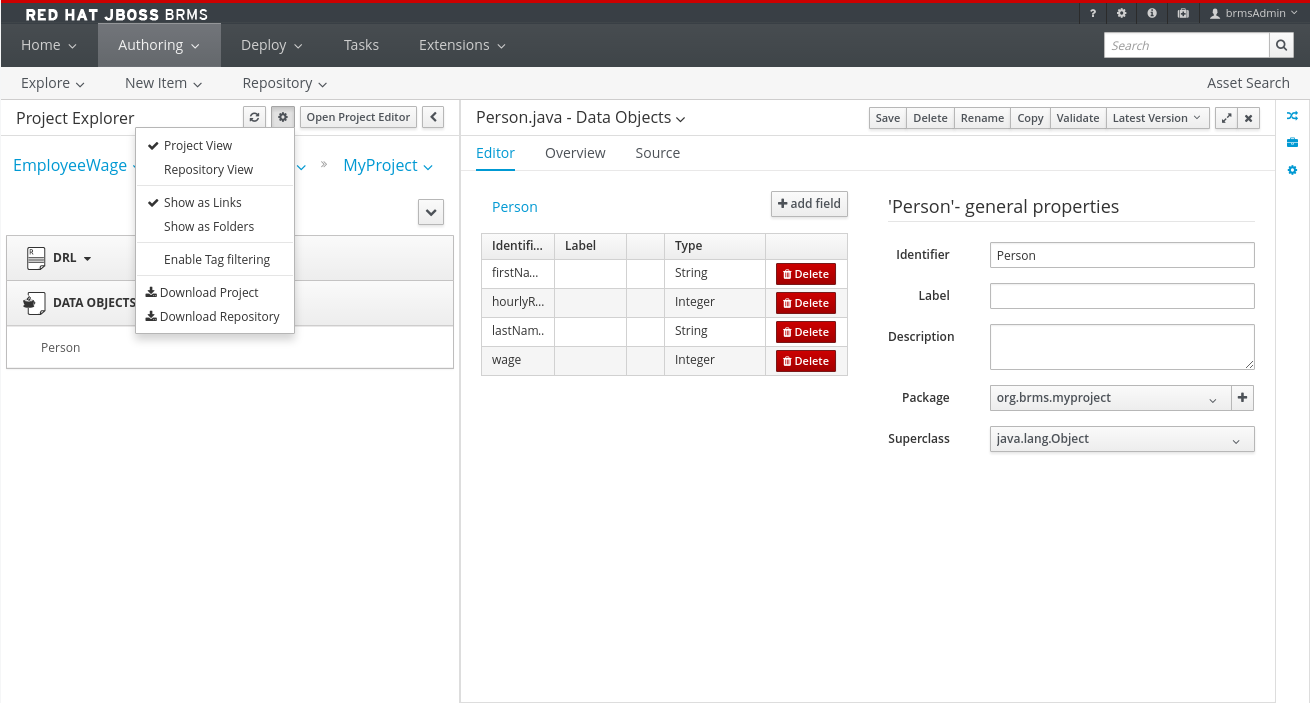Enable Tag filtering
Image resolution: width=1310 pixels, height=703 pixels.
[x=217, y=260]
